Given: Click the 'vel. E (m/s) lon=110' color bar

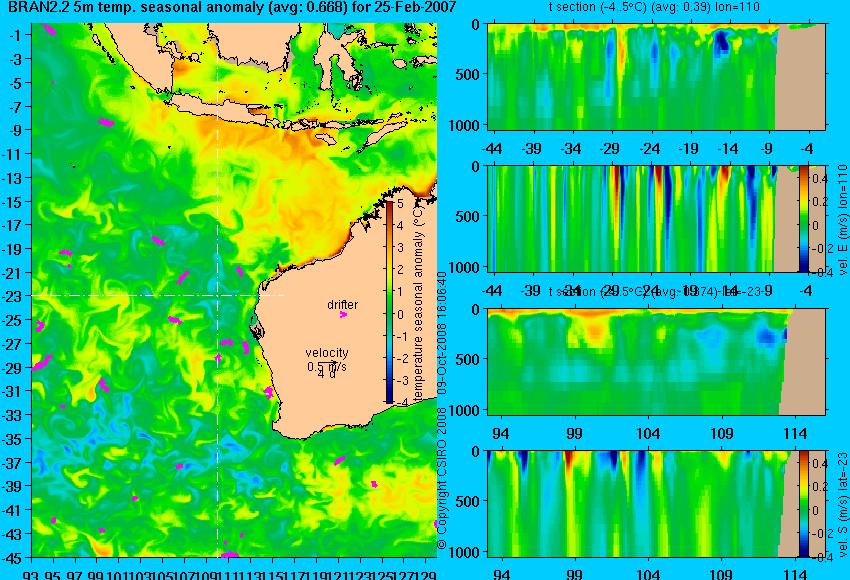Looking at the screenshot, I should (x=803, y=219).
